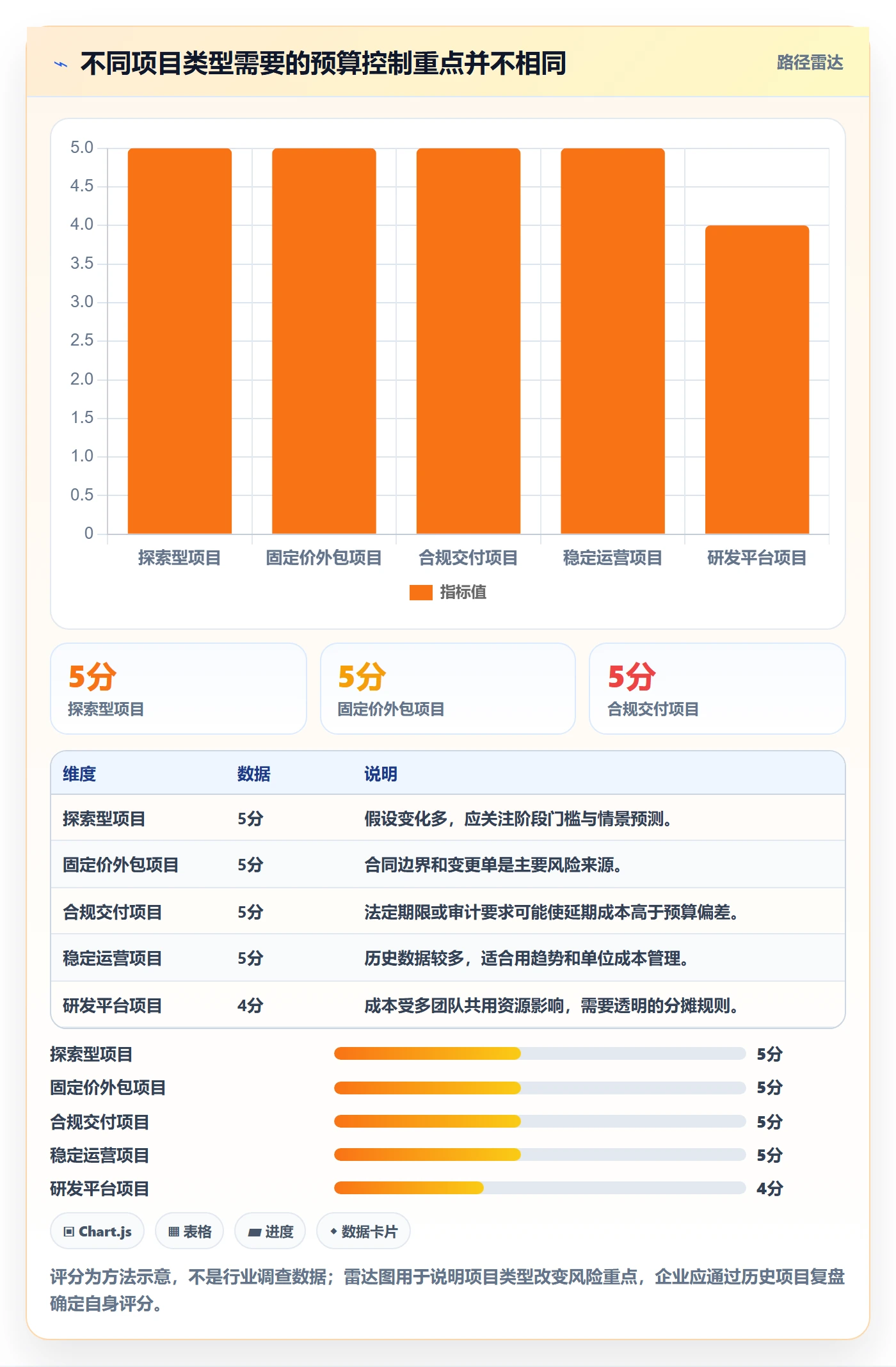Click the 固定价外包项目 progress bar
Image resolution: width=896 pixels, height=1367 pixels.
540,1087
